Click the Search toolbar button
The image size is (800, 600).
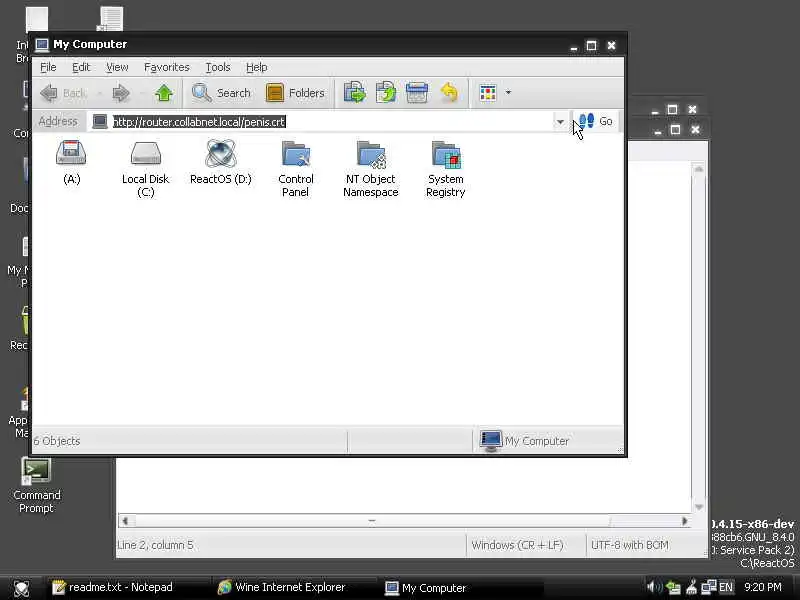point(221,93)
